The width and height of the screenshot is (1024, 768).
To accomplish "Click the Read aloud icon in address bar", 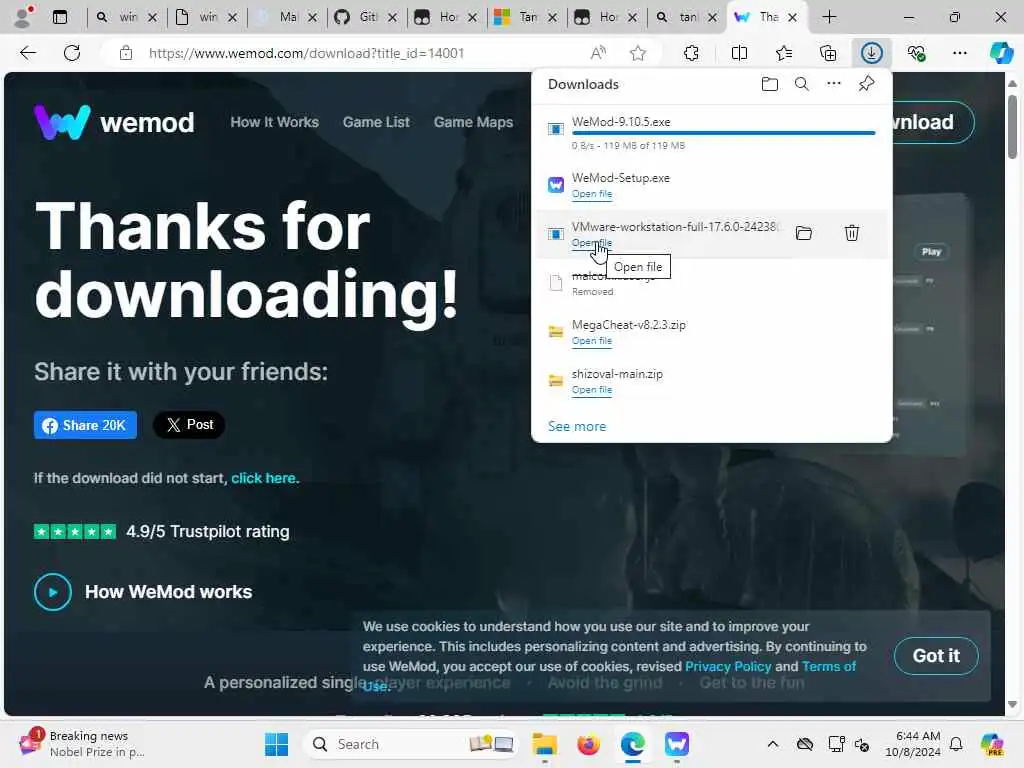I will tap(598, 53).
